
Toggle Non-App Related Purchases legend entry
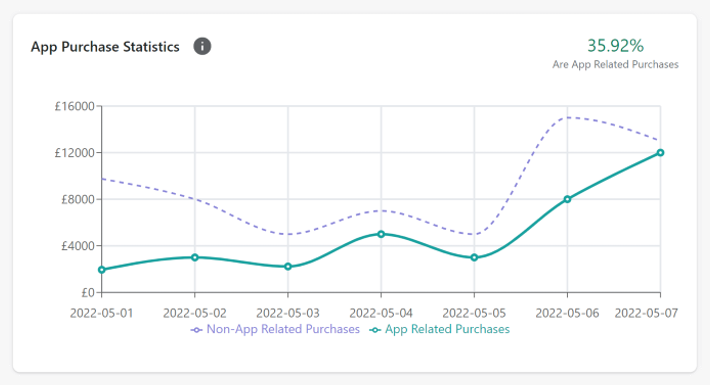(x=275, y=329)
